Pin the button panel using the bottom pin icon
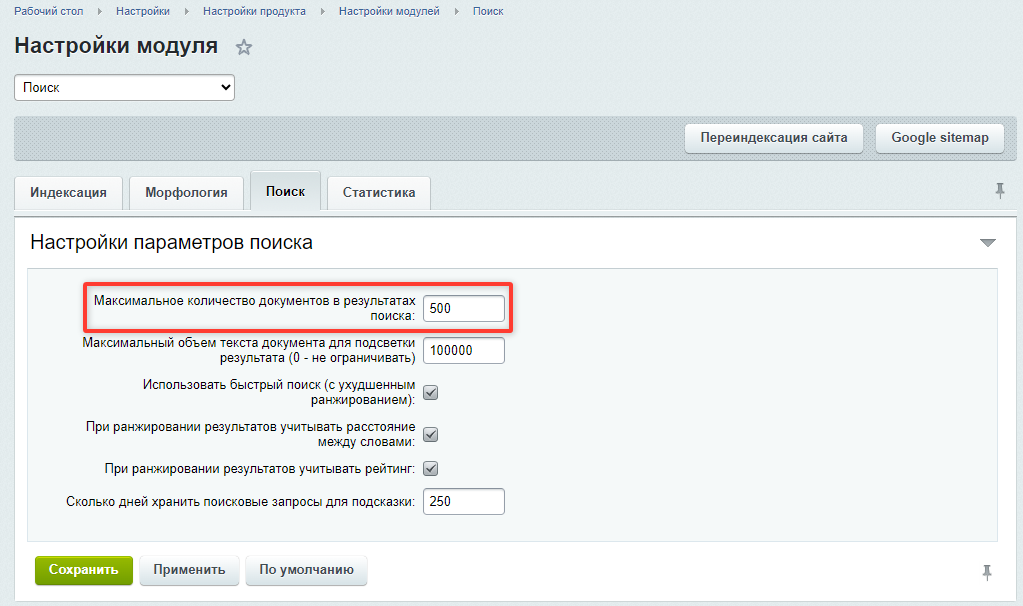 tap(987, 572)
